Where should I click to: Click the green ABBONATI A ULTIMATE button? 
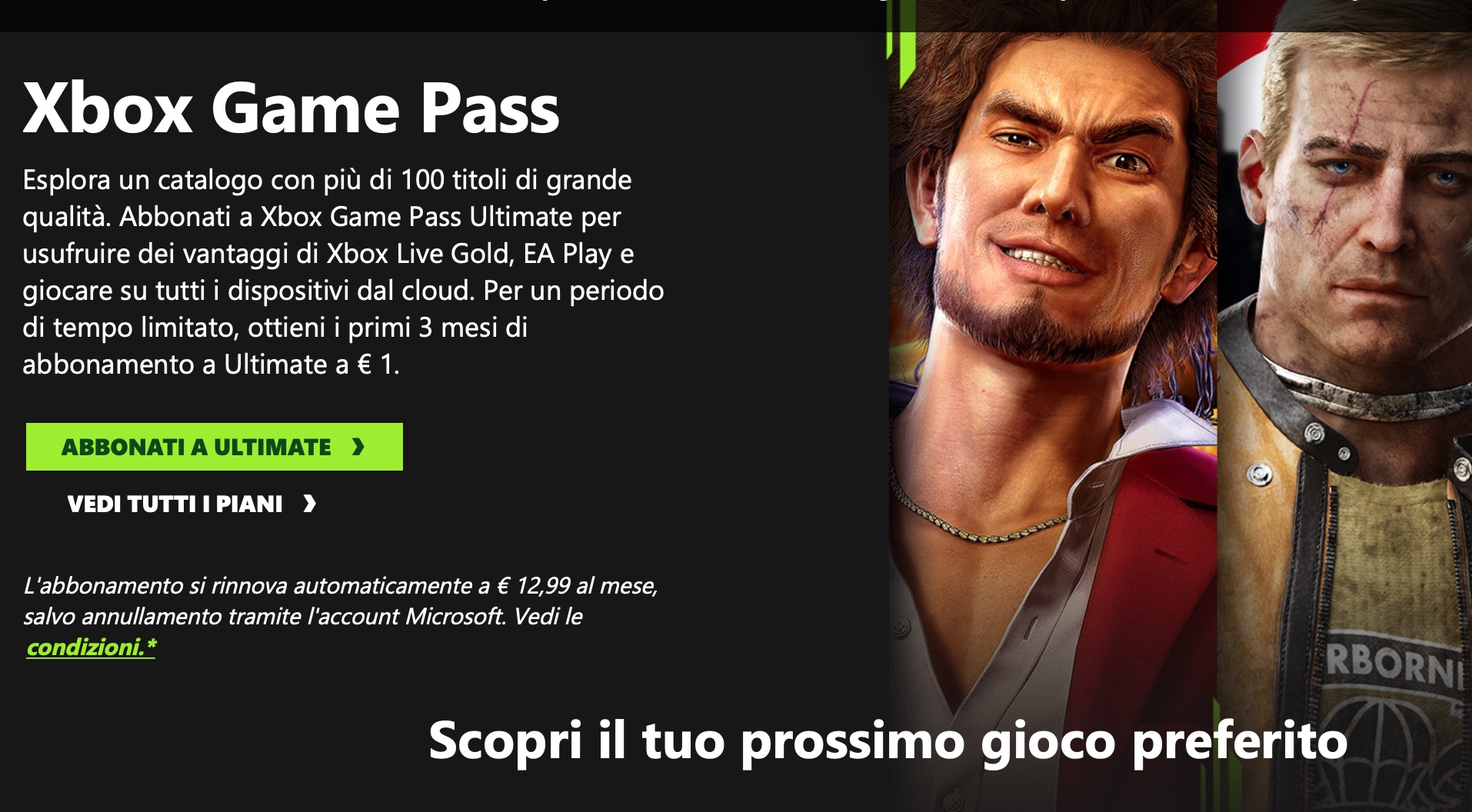coord(215,447)
